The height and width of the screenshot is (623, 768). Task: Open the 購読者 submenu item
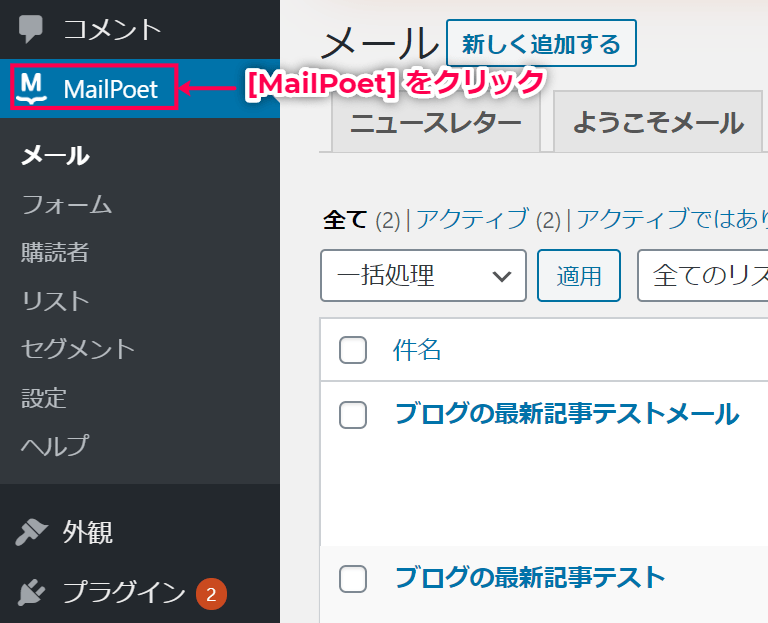tap(55, 253)
